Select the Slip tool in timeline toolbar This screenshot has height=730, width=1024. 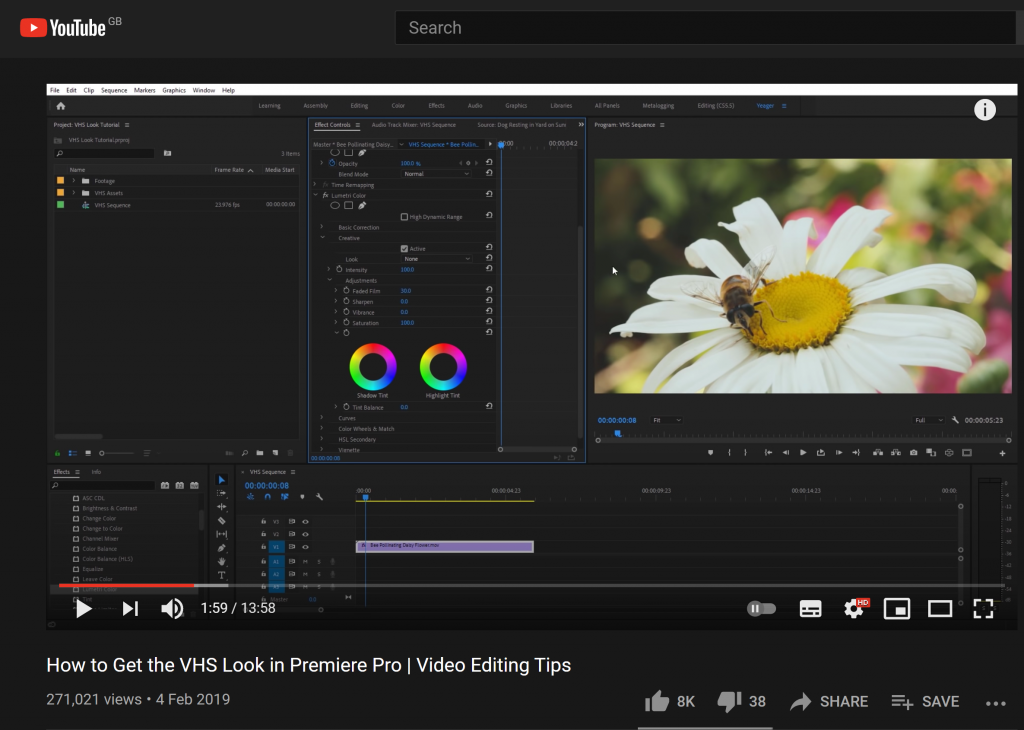[221, 534]
